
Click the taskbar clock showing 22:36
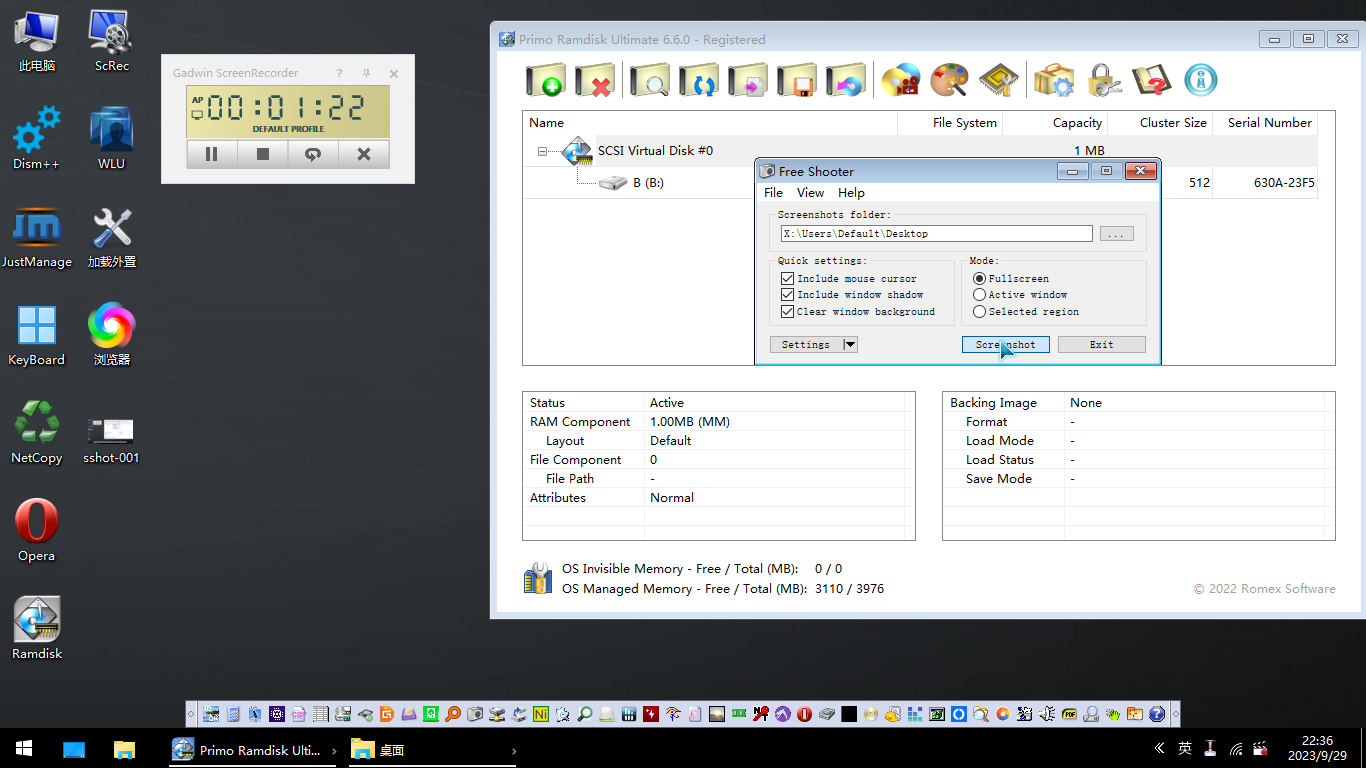point(1317,748)
